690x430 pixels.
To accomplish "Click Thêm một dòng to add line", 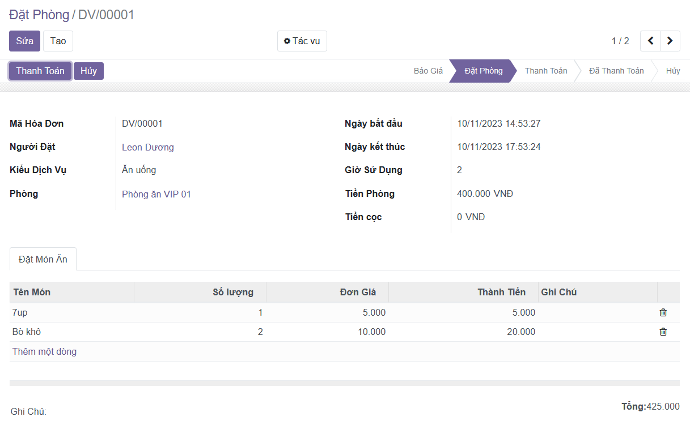I will click(44, 352).
